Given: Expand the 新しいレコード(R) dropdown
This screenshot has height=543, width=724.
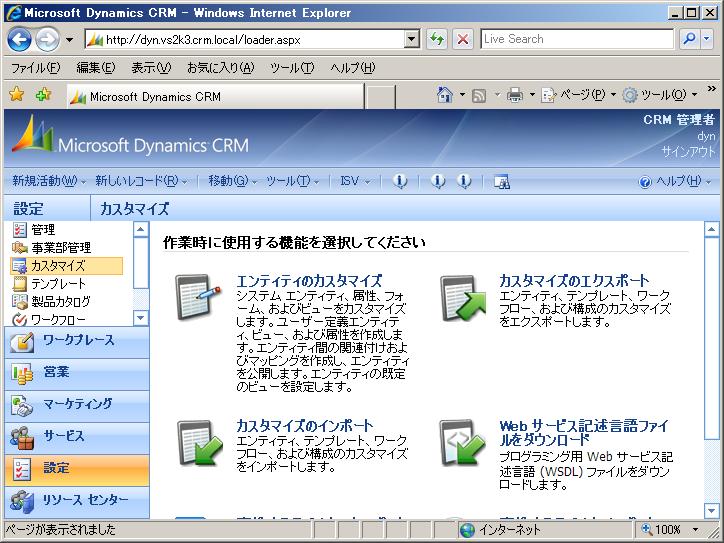Looking at the screenshot, I should (x=141, y=181).
